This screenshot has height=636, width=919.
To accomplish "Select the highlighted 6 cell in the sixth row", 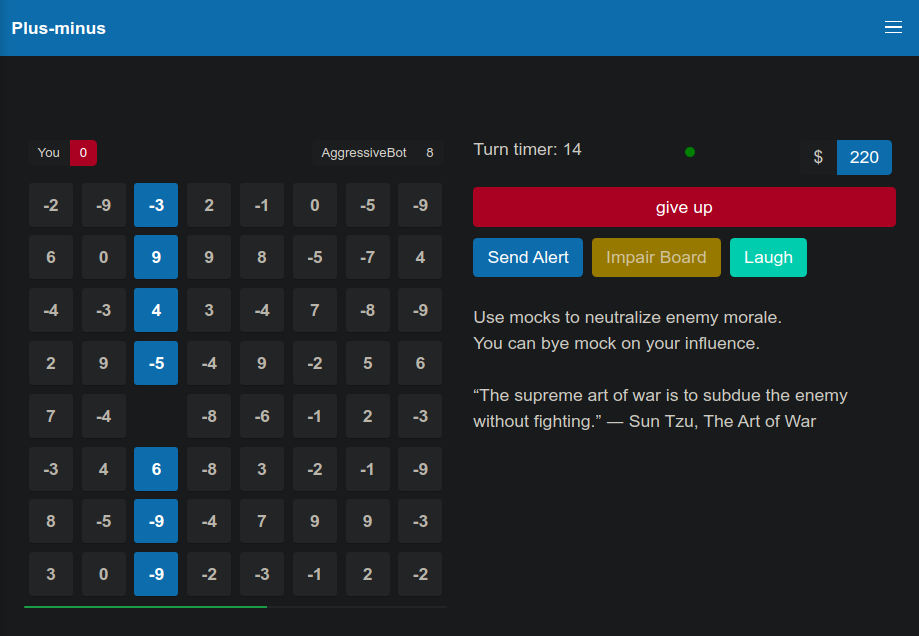I will [156, 468].
